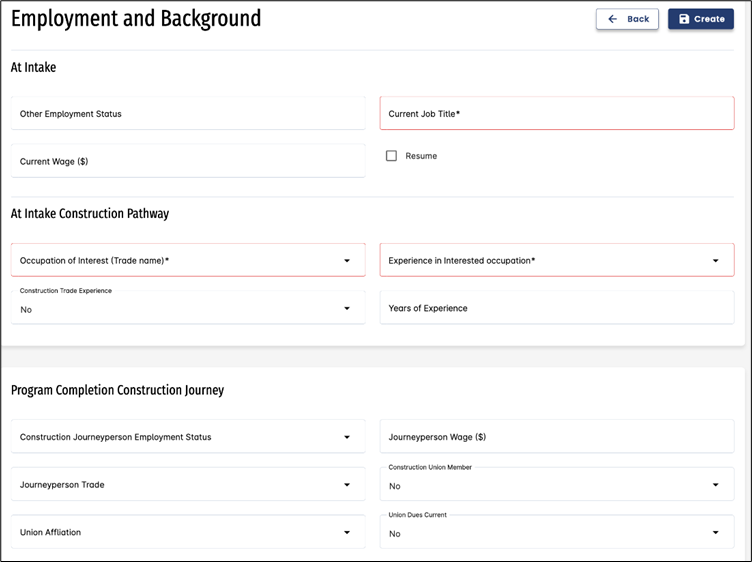Open the Construction Union Member dropdown

click(x=557, y=484)
